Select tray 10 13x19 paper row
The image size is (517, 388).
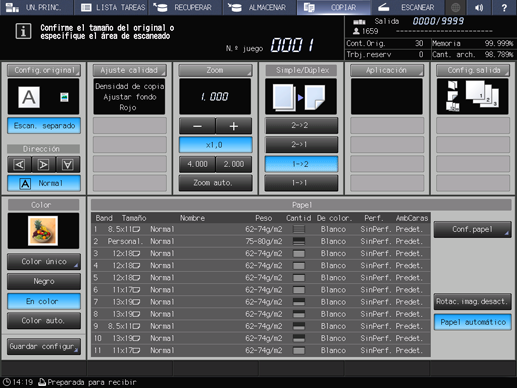tap(261, 338)
